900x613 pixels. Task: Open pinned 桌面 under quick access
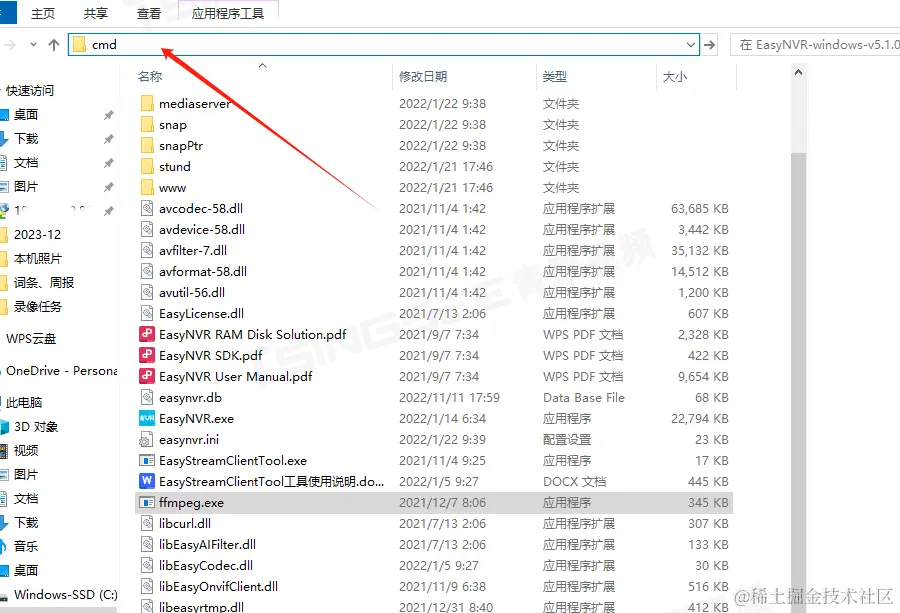point(26,115)
